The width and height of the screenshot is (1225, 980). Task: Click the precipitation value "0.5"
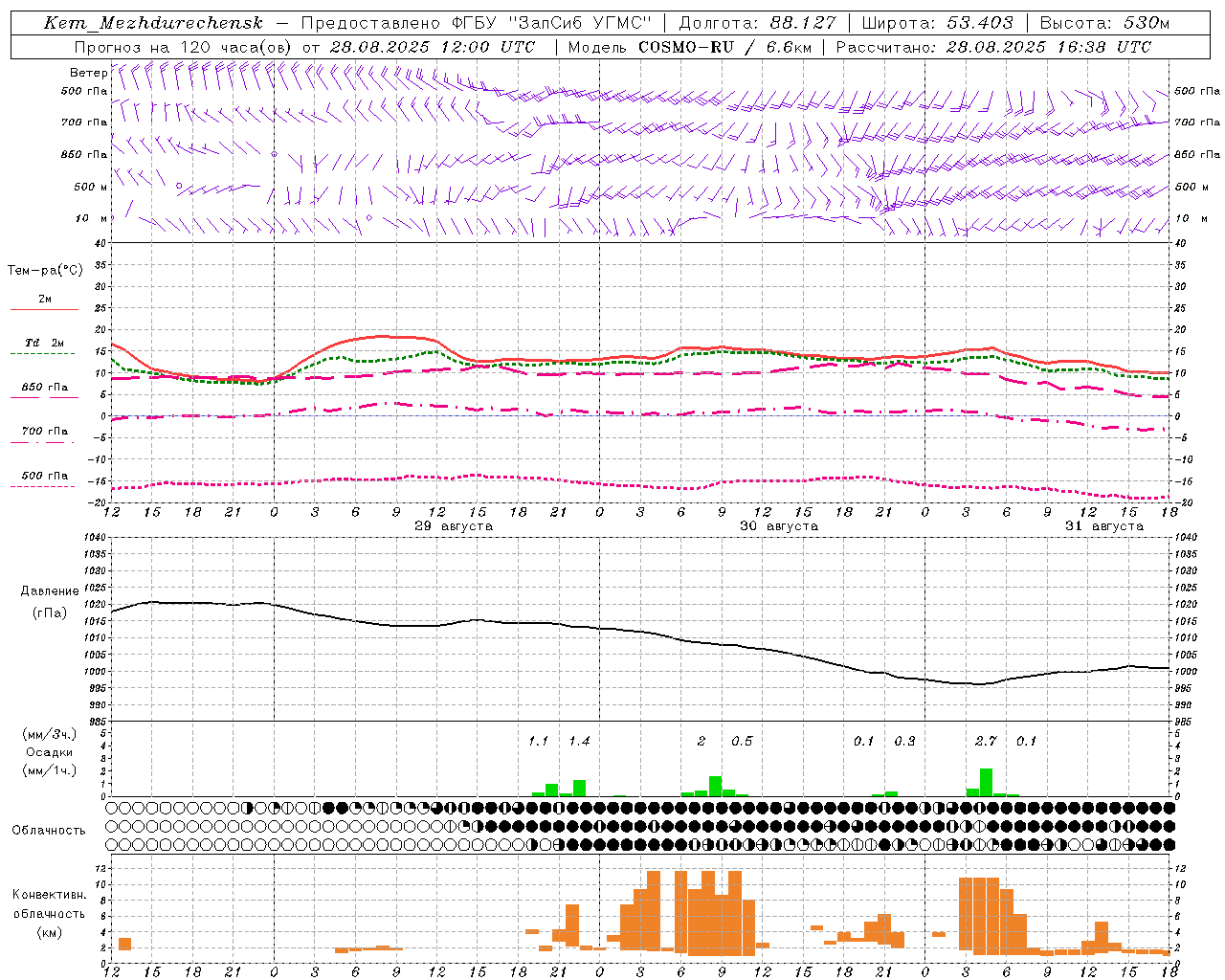pyautogui.click(x=742, y=741)
